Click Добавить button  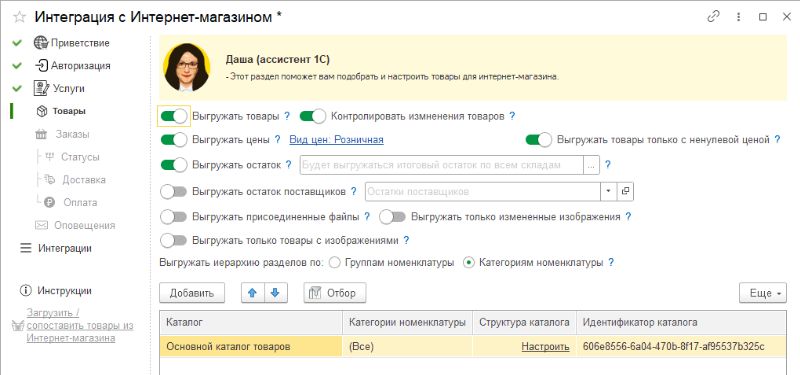tap(191, 293)
